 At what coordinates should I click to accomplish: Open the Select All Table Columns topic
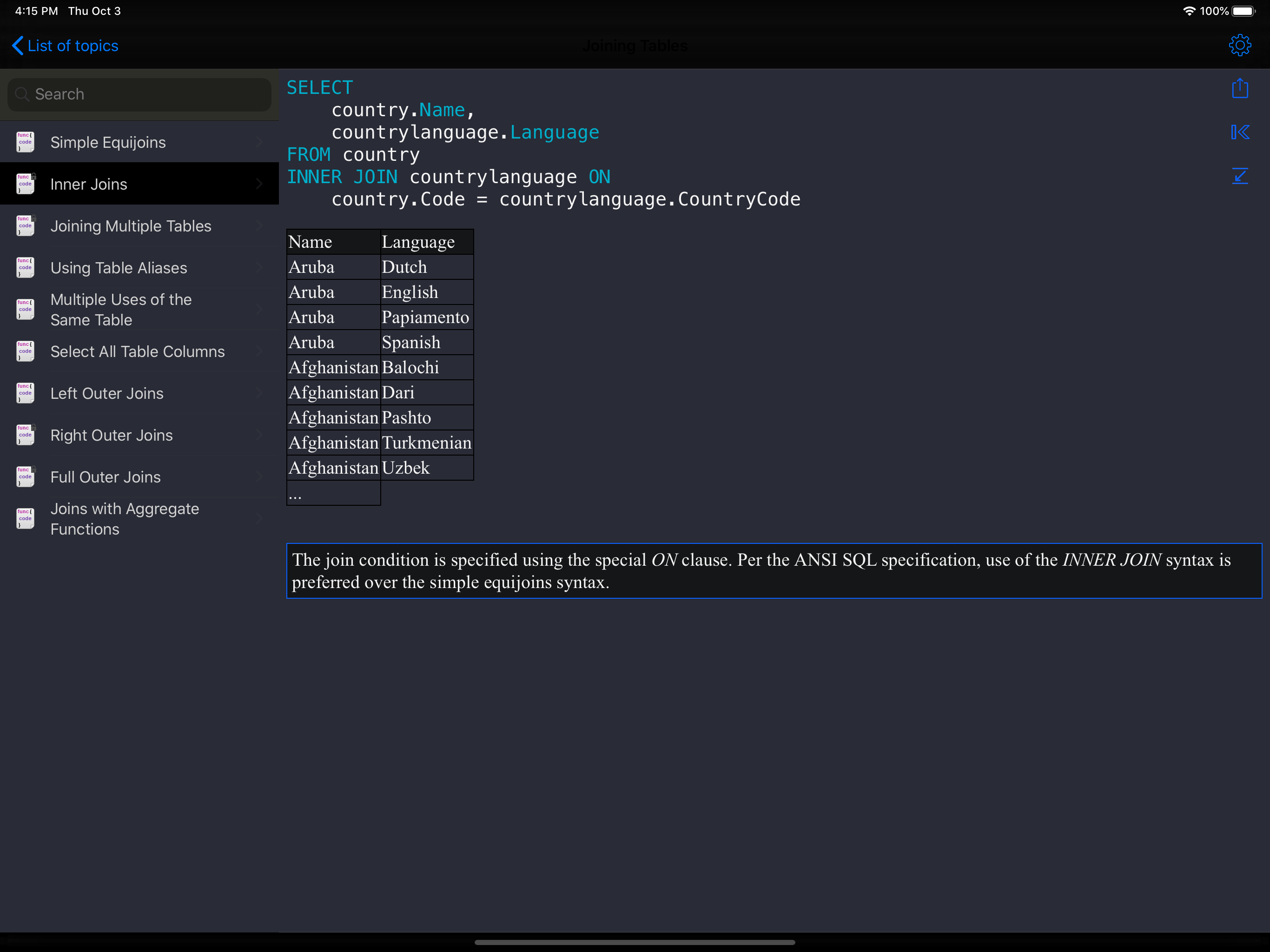138,351
